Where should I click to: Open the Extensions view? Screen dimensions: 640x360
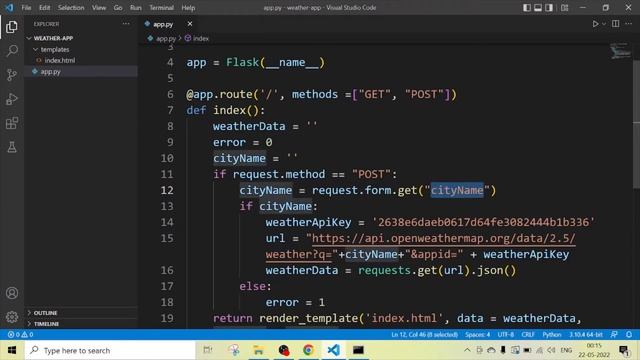[12, 123]
